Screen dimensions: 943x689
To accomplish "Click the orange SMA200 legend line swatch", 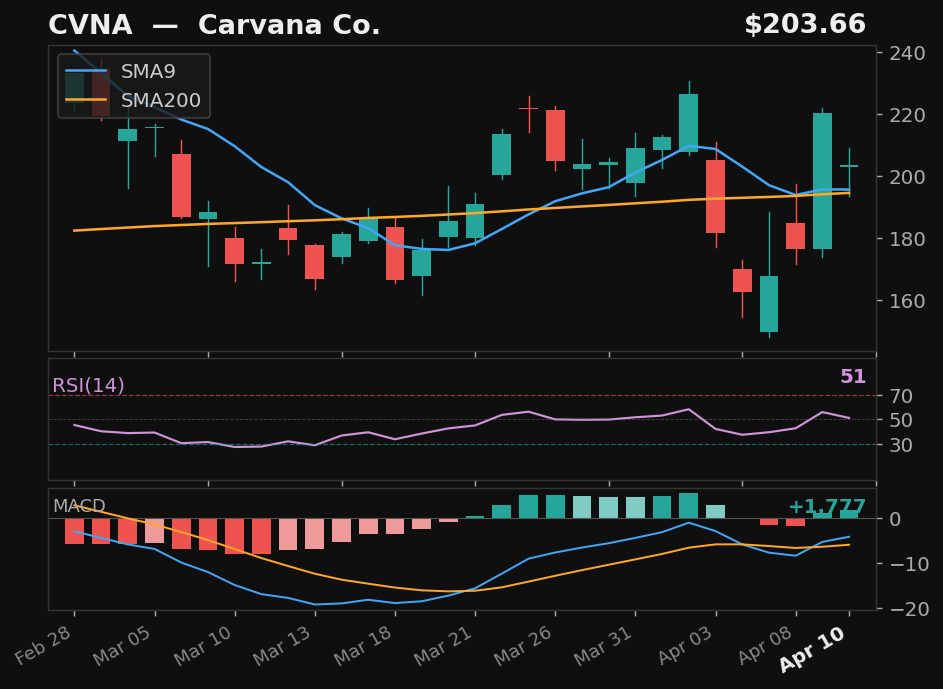I will (x=86, y=100).
